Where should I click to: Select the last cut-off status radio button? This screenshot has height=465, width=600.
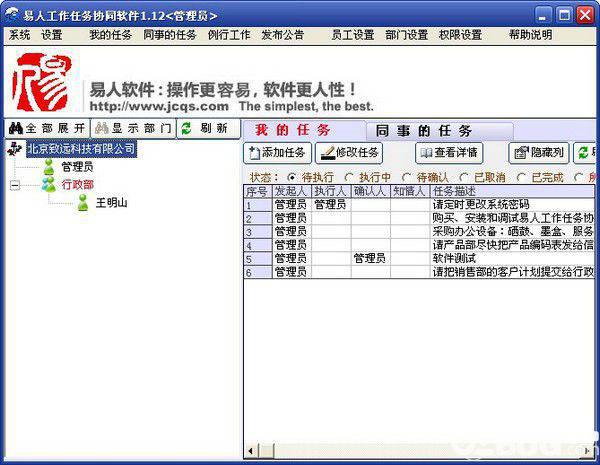[579, 178]
